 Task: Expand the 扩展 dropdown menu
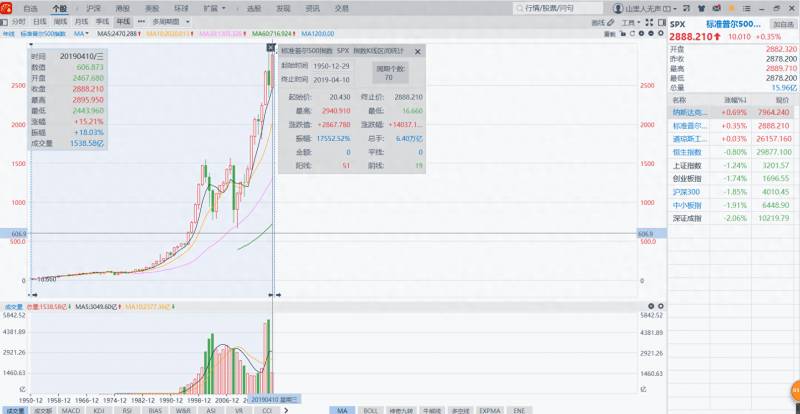214,9
